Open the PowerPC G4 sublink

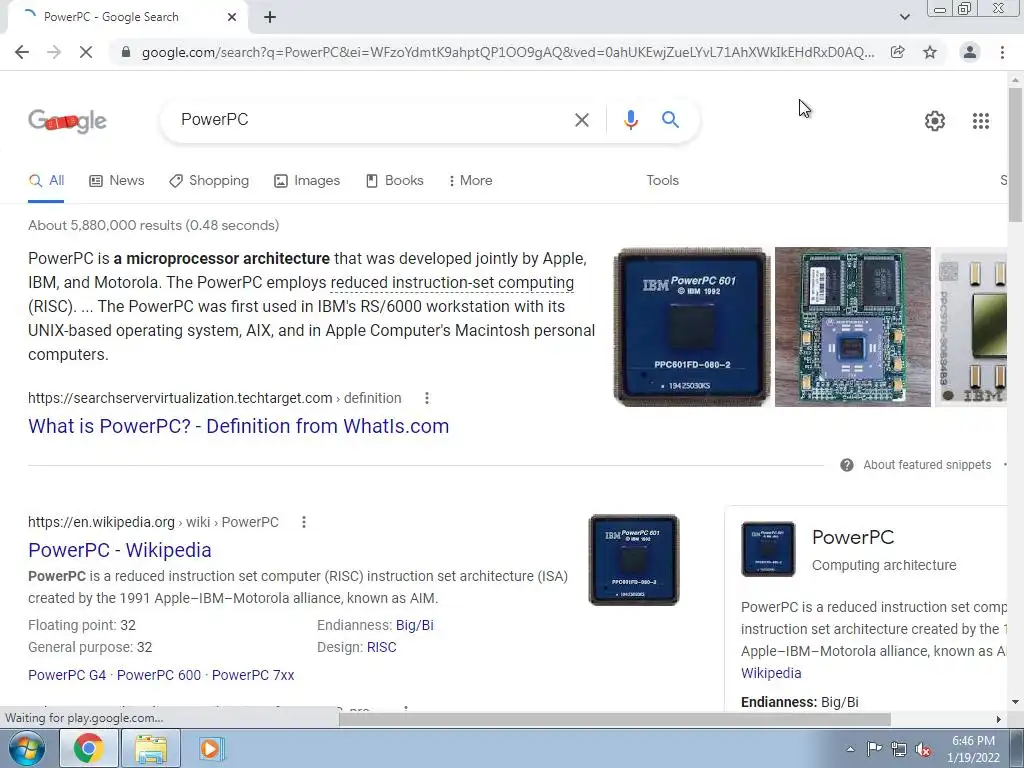(x=67, y=675)
